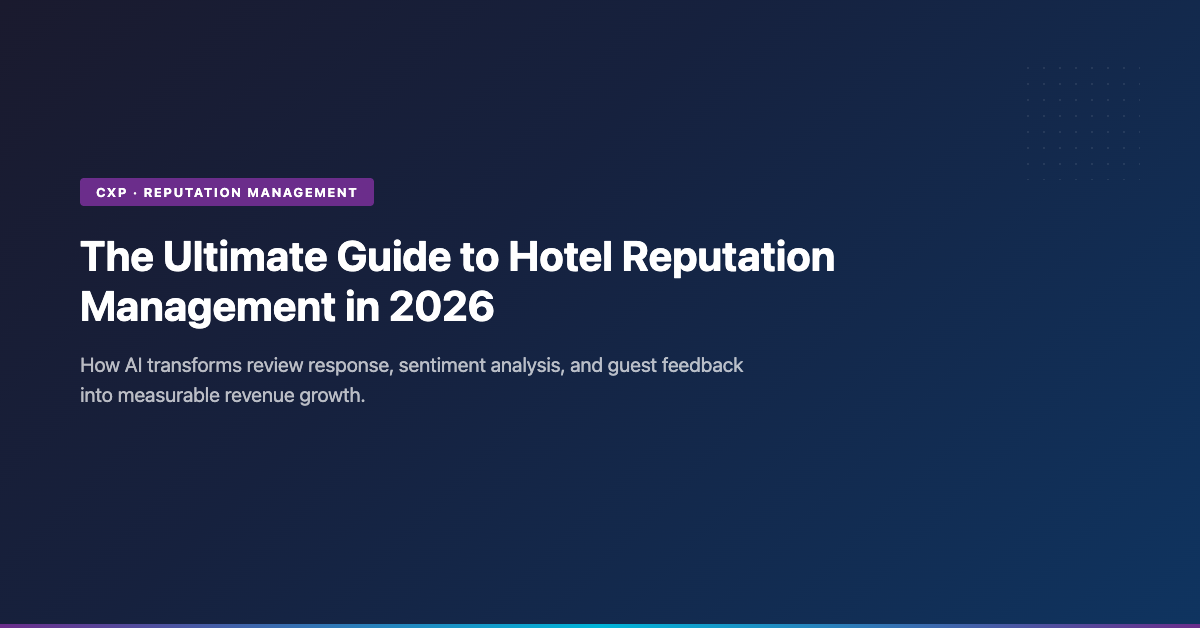Image resolution: width=1200 pixels, height=628 pixels.
Task: Click the subtitle starting with How AI transforms
Action: tap(411, 380)
